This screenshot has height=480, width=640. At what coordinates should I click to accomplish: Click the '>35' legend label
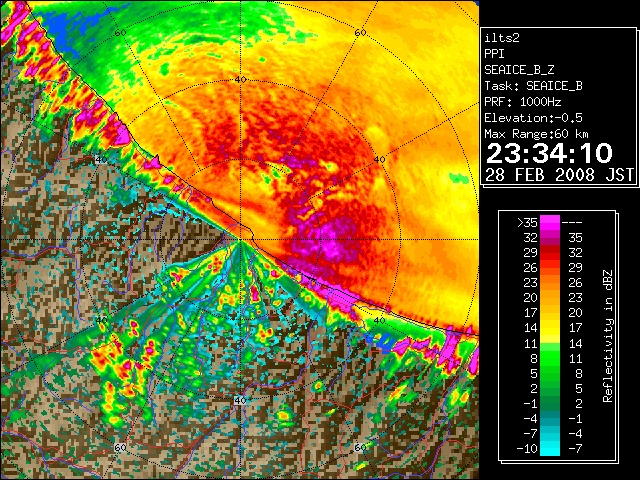(x=527, y=222)
